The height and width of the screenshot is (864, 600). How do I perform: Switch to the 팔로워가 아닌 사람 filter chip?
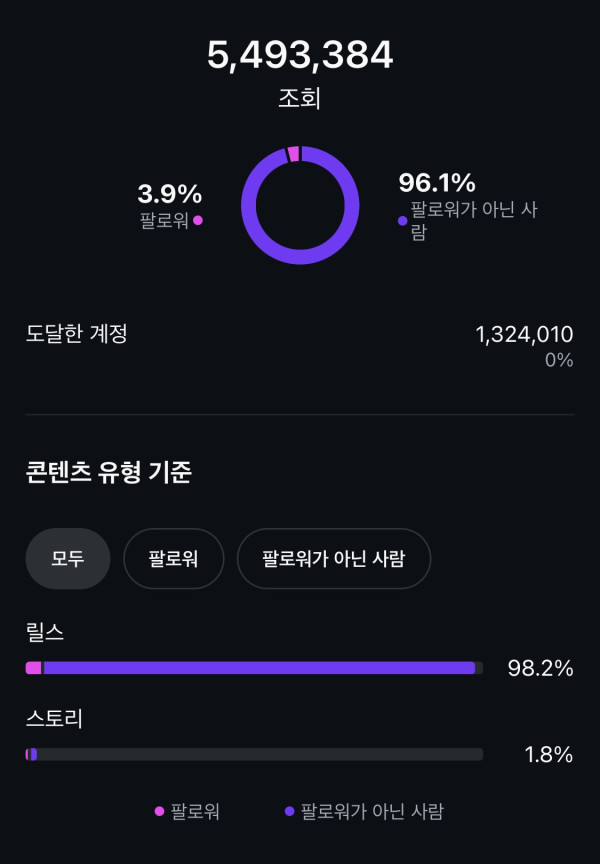(x=333, y=558)
